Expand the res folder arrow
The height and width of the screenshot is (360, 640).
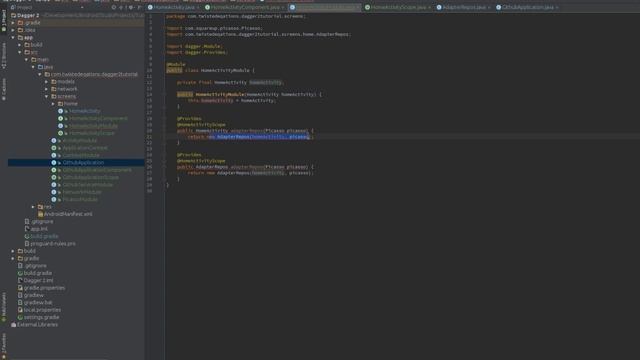click(33, 207)
